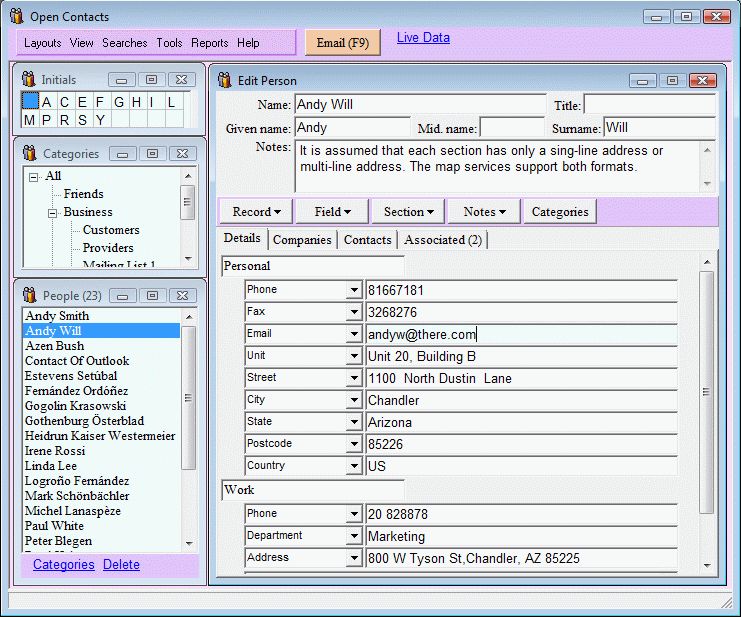Select Azen Bush in the People list

point(101,346)
